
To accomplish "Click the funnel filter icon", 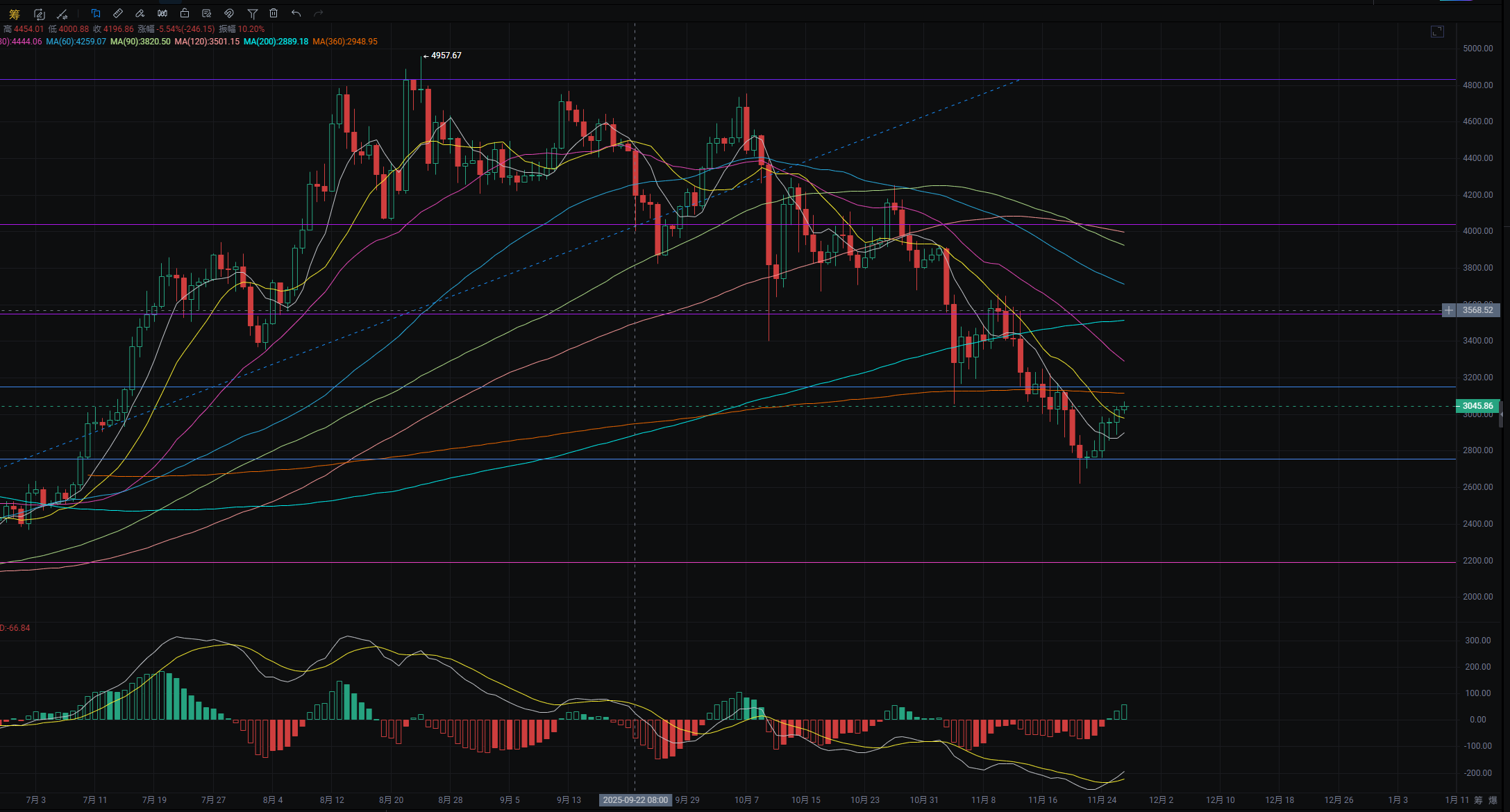I will click(x=253, y=14).
